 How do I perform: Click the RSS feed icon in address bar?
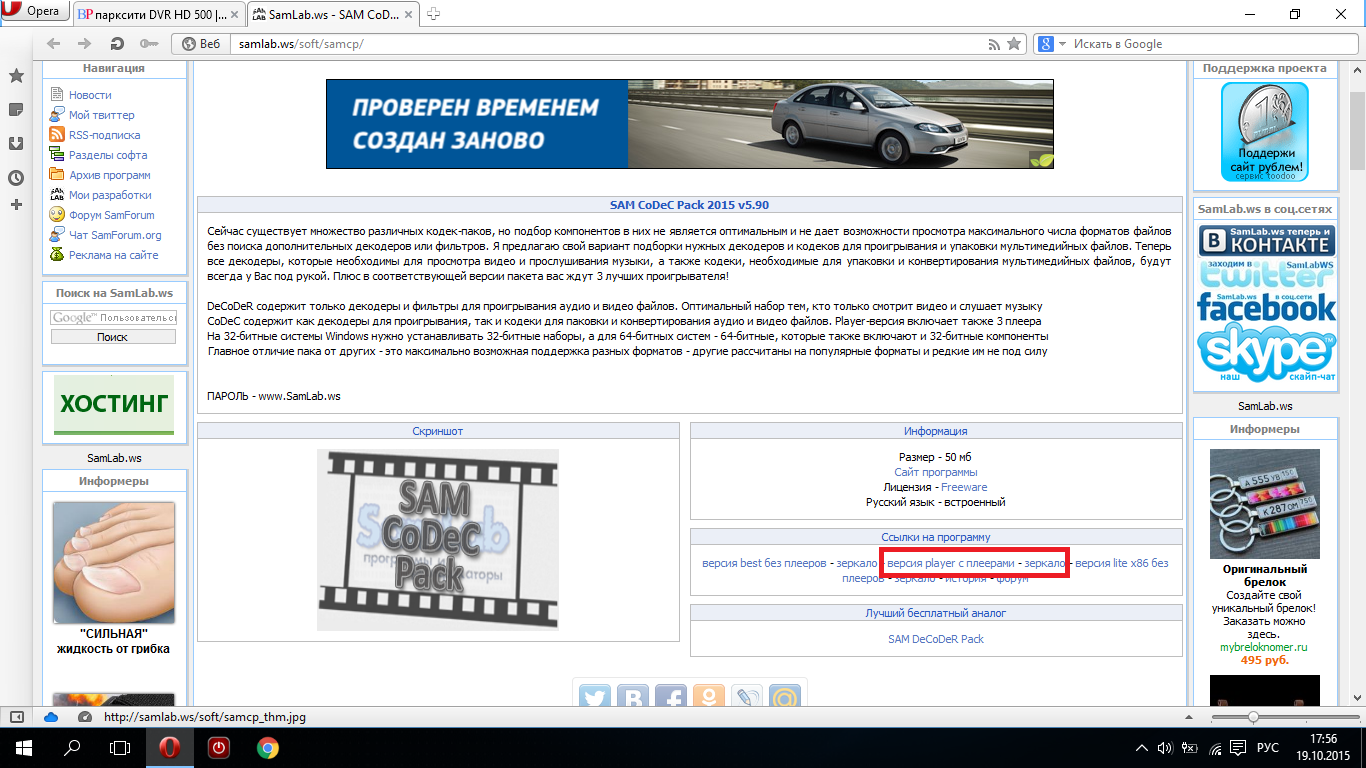click(x=993, y=44)
